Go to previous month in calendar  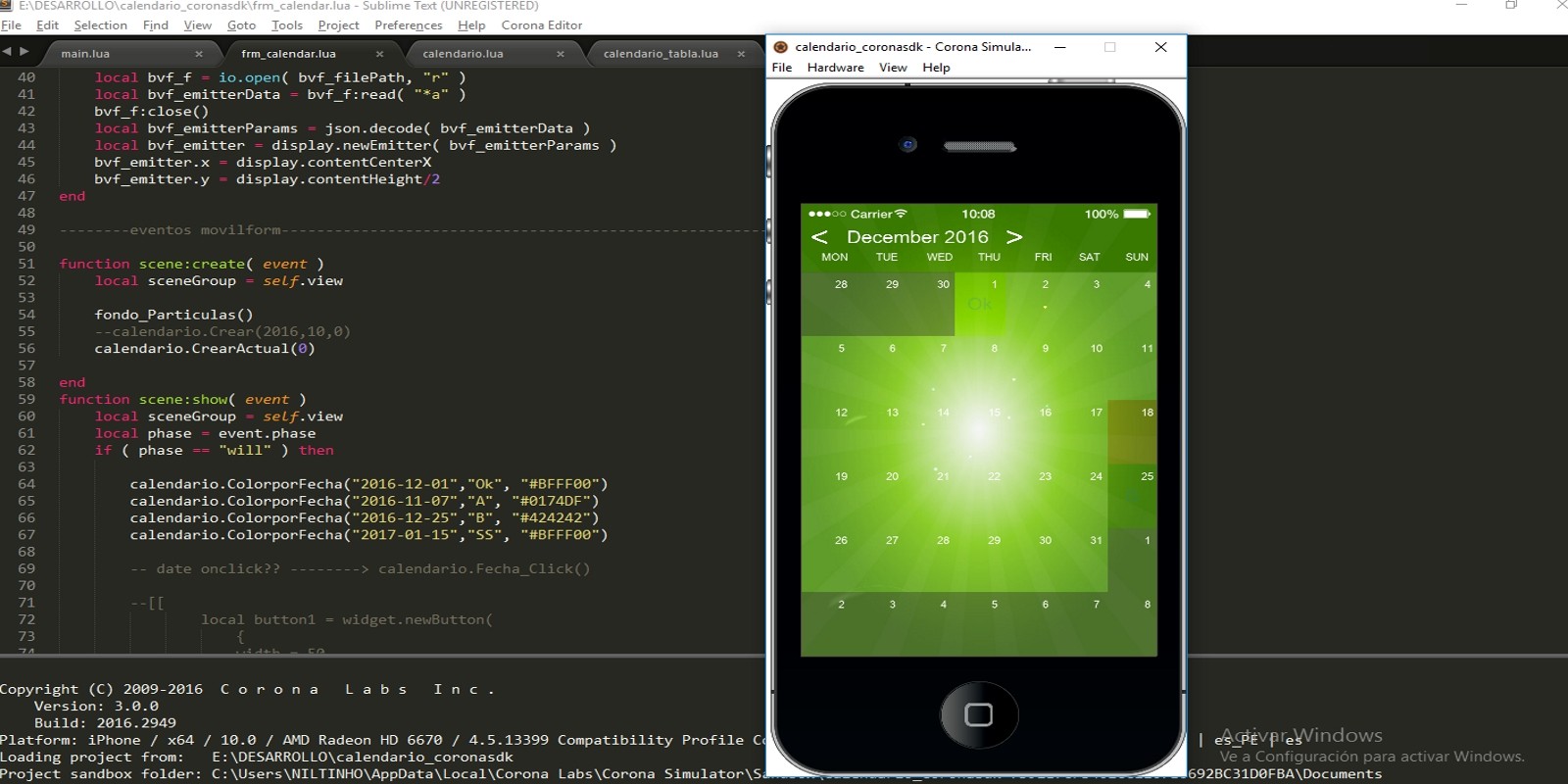click(x=819, y=237)
